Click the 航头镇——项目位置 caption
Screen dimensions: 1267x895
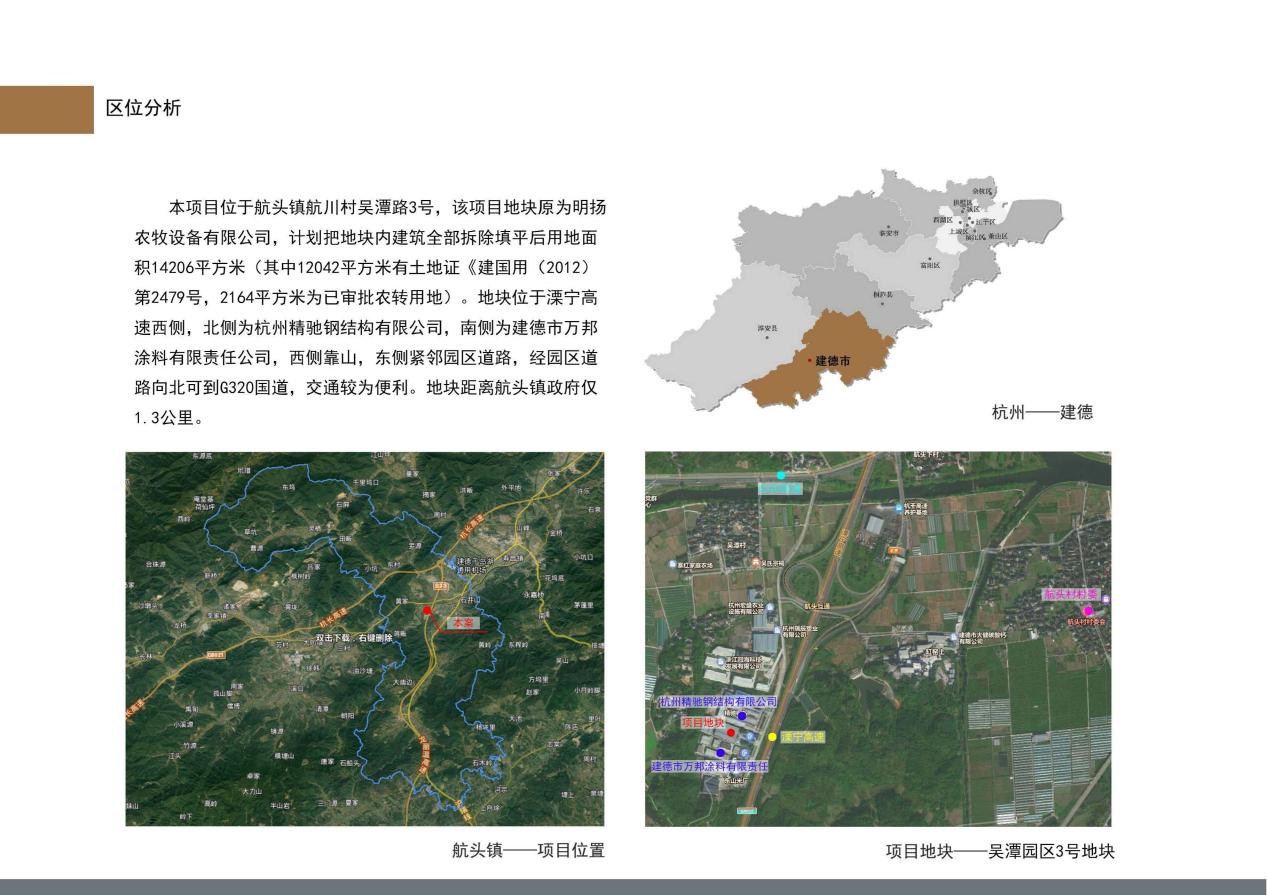click(528, 851)
